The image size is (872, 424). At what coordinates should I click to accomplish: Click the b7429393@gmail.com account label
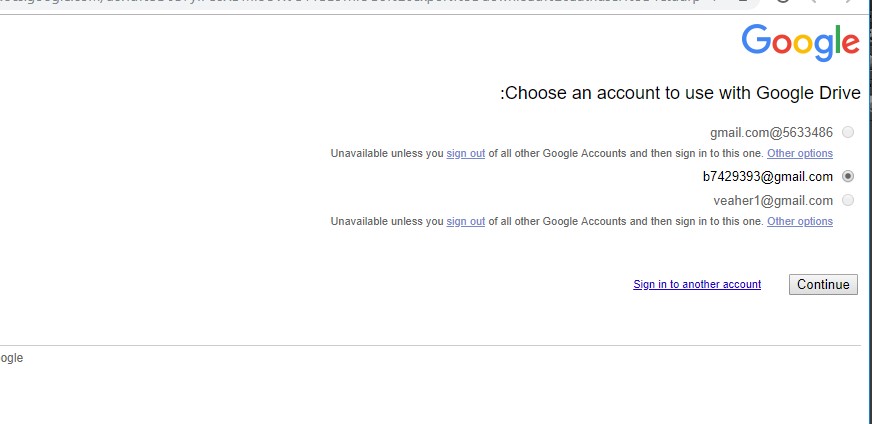767,176
